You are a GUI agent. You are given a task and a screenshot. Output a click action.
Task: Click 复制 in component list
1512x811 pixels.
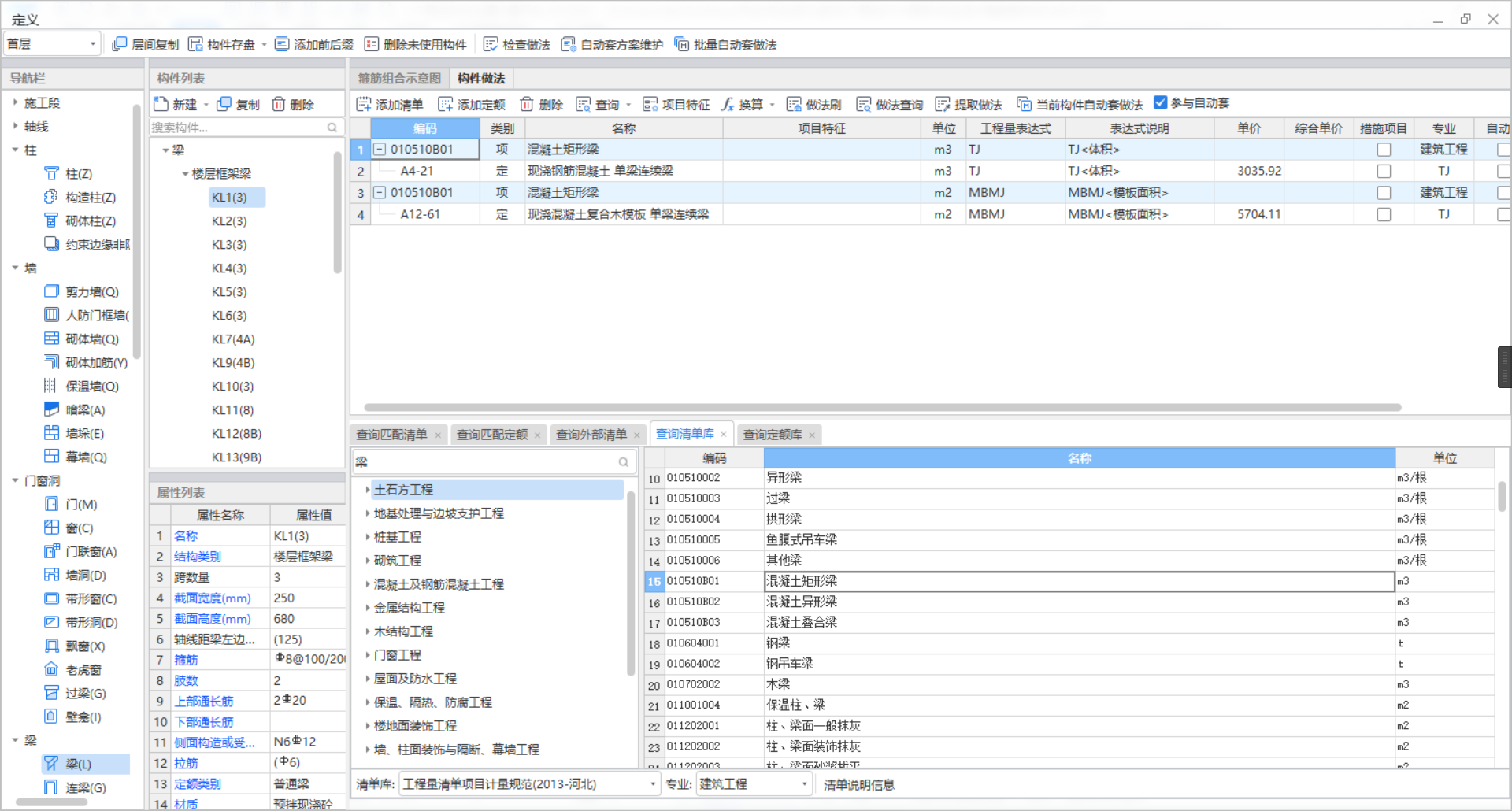pyautogui.click(x=238, y=104)
